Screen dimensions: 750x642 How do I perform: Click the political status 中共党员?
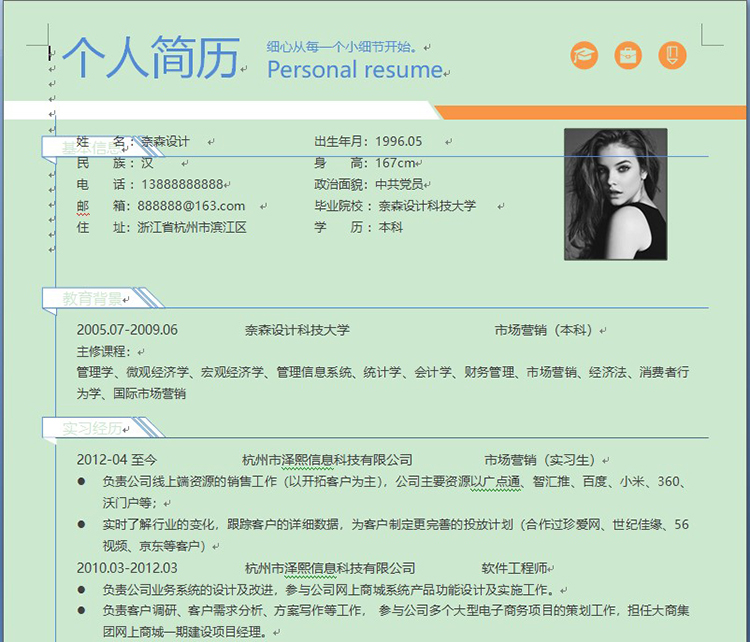pyautogui.click(x=399, y=184)
